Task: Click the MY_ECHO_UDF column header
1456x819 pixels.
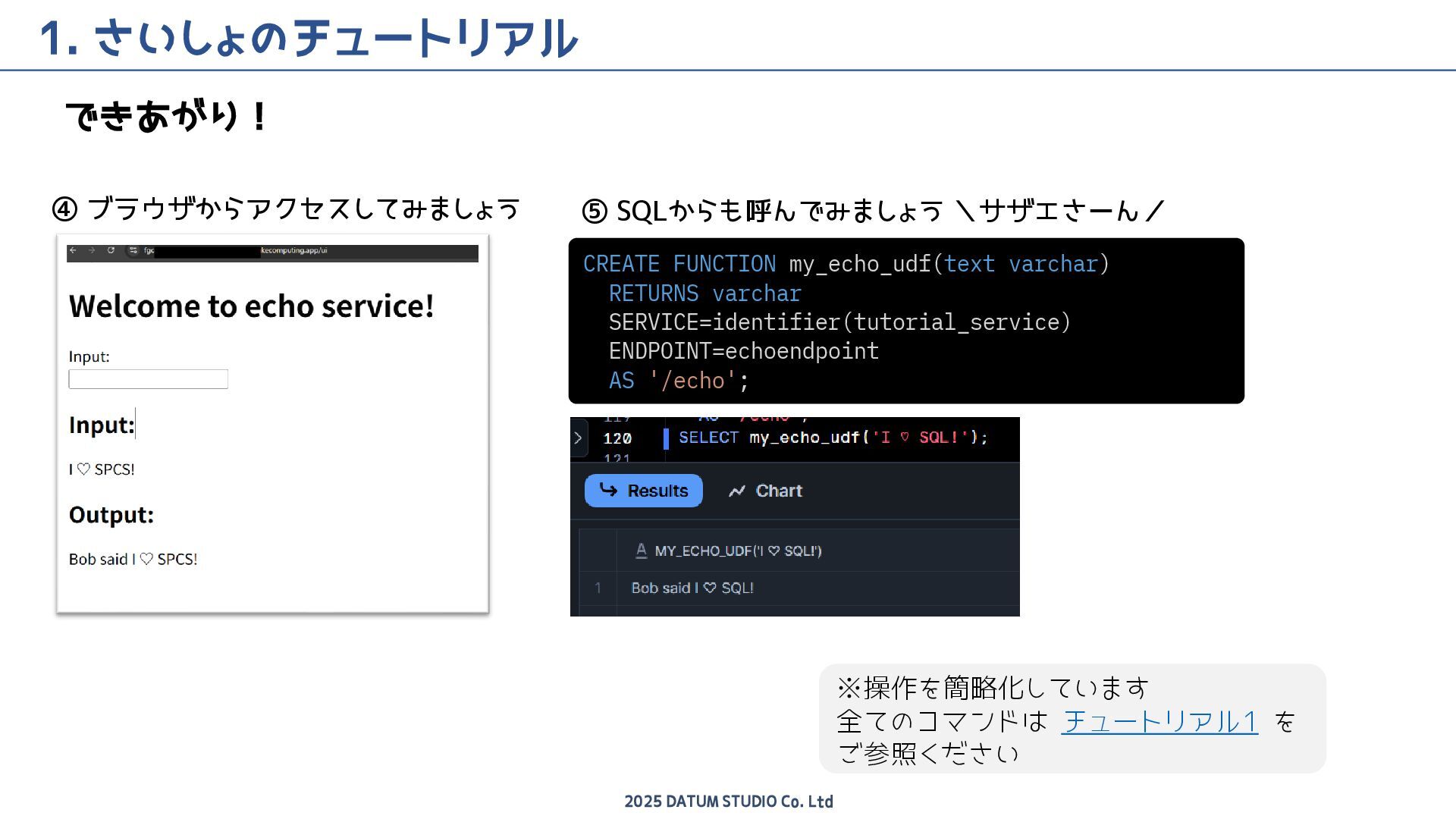Action: coord(737,551)
